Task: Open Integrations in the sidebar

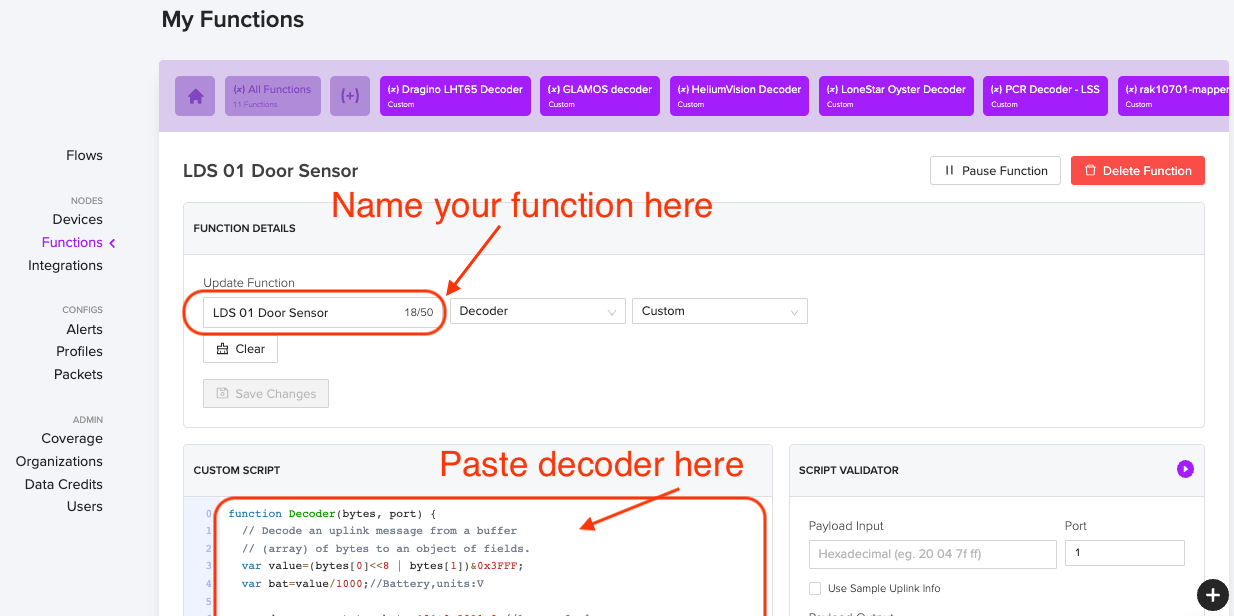Action: point(65,266)
